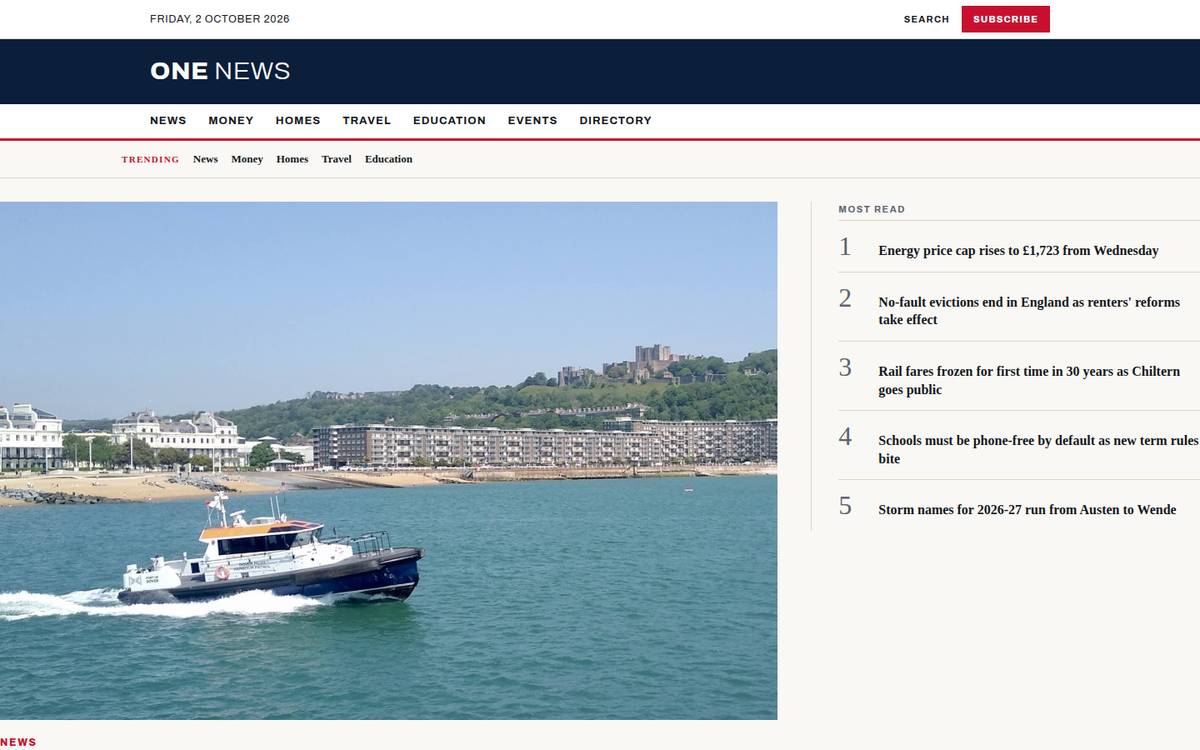Open rail fares frozen Chiltern story

tap(1029, 380)
